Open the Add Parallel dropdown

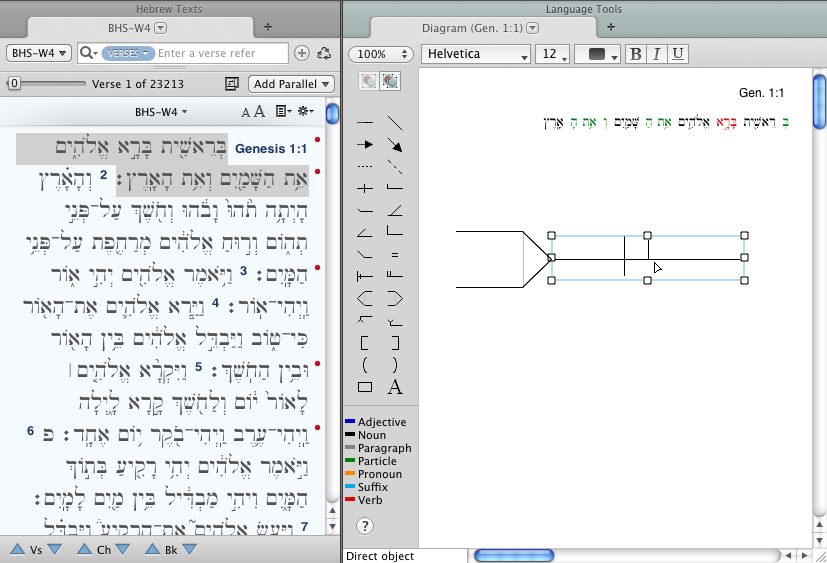[x=292, y=85]
